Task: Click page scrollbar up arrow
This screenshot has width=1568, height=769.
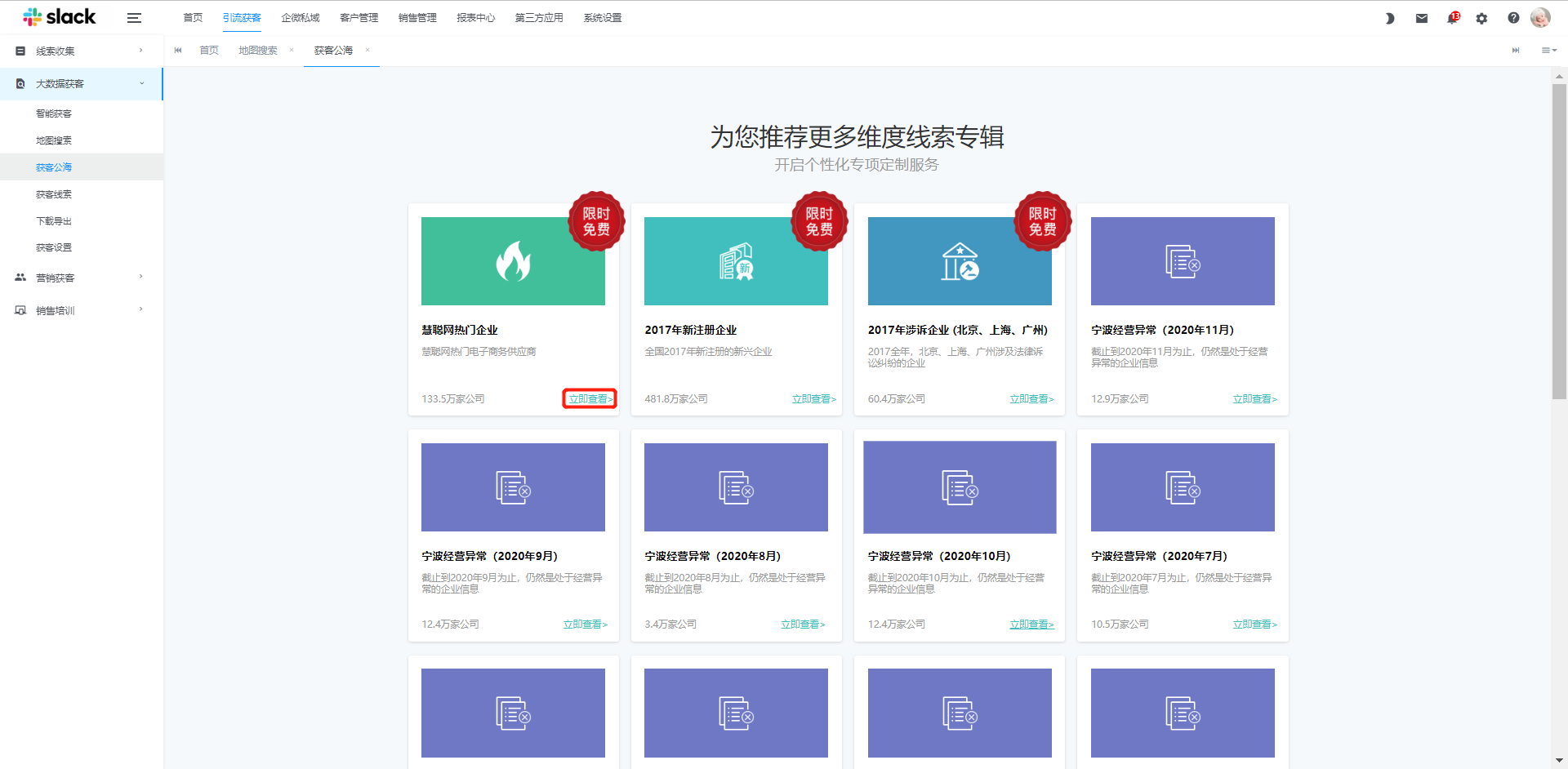Action: (1559, 75)
